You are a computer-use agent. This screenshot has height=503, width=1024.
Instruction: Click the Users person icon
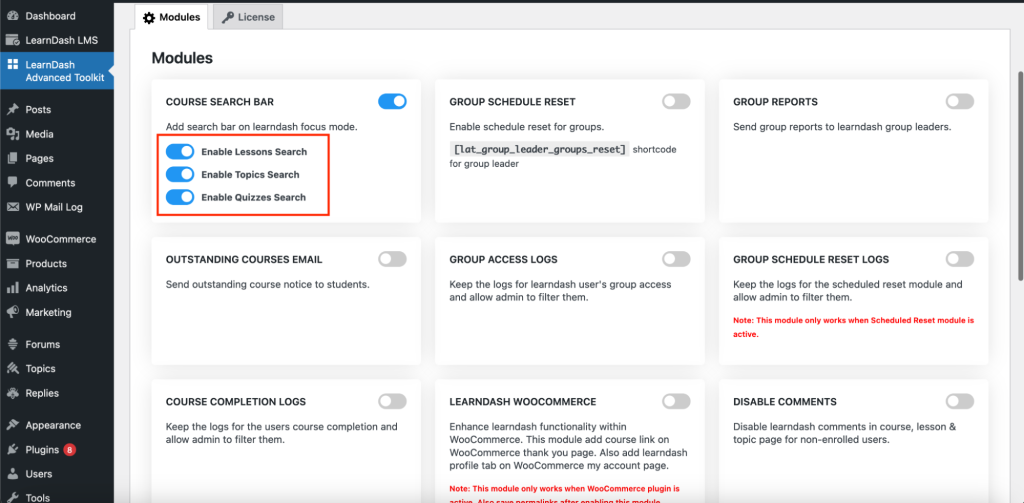pos(12,474)
